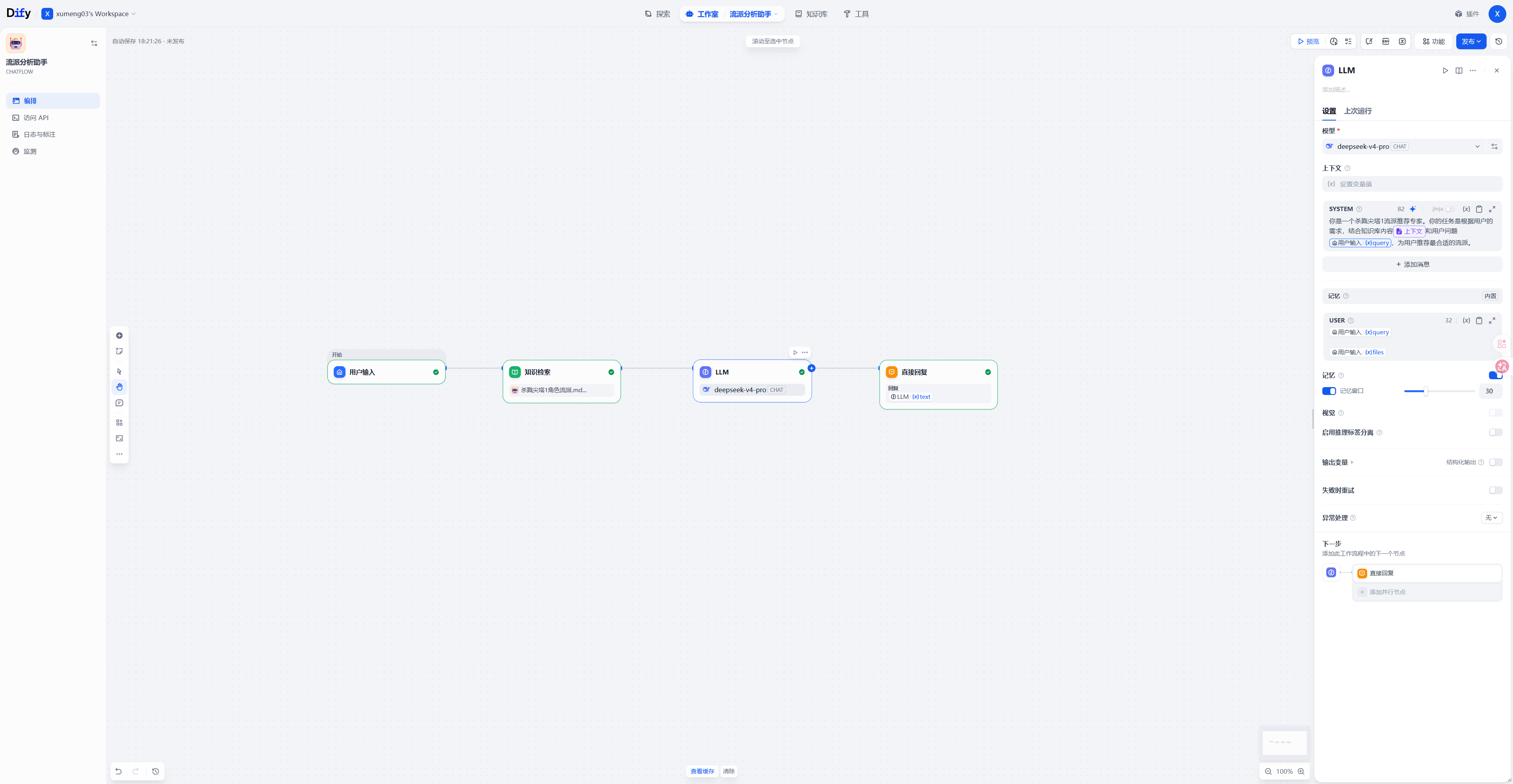This screenshot has height=784, width=1513.
Task: Toggle the 视觉 switch
Action: point(1496,413)
